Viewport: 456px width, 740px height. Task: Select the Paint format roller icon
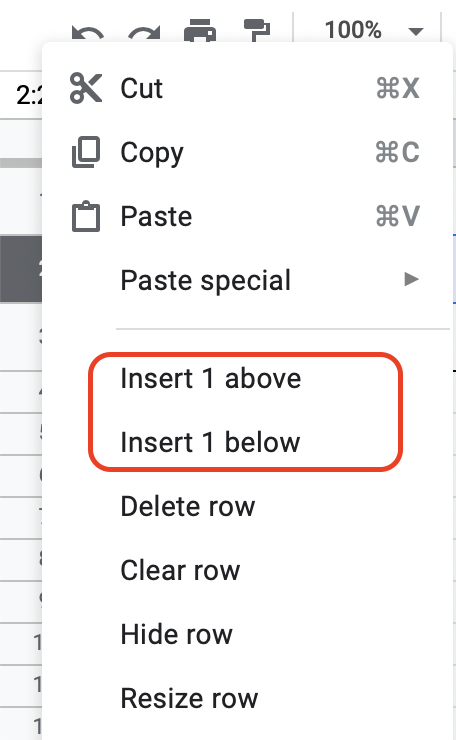(x=257, y=30)
